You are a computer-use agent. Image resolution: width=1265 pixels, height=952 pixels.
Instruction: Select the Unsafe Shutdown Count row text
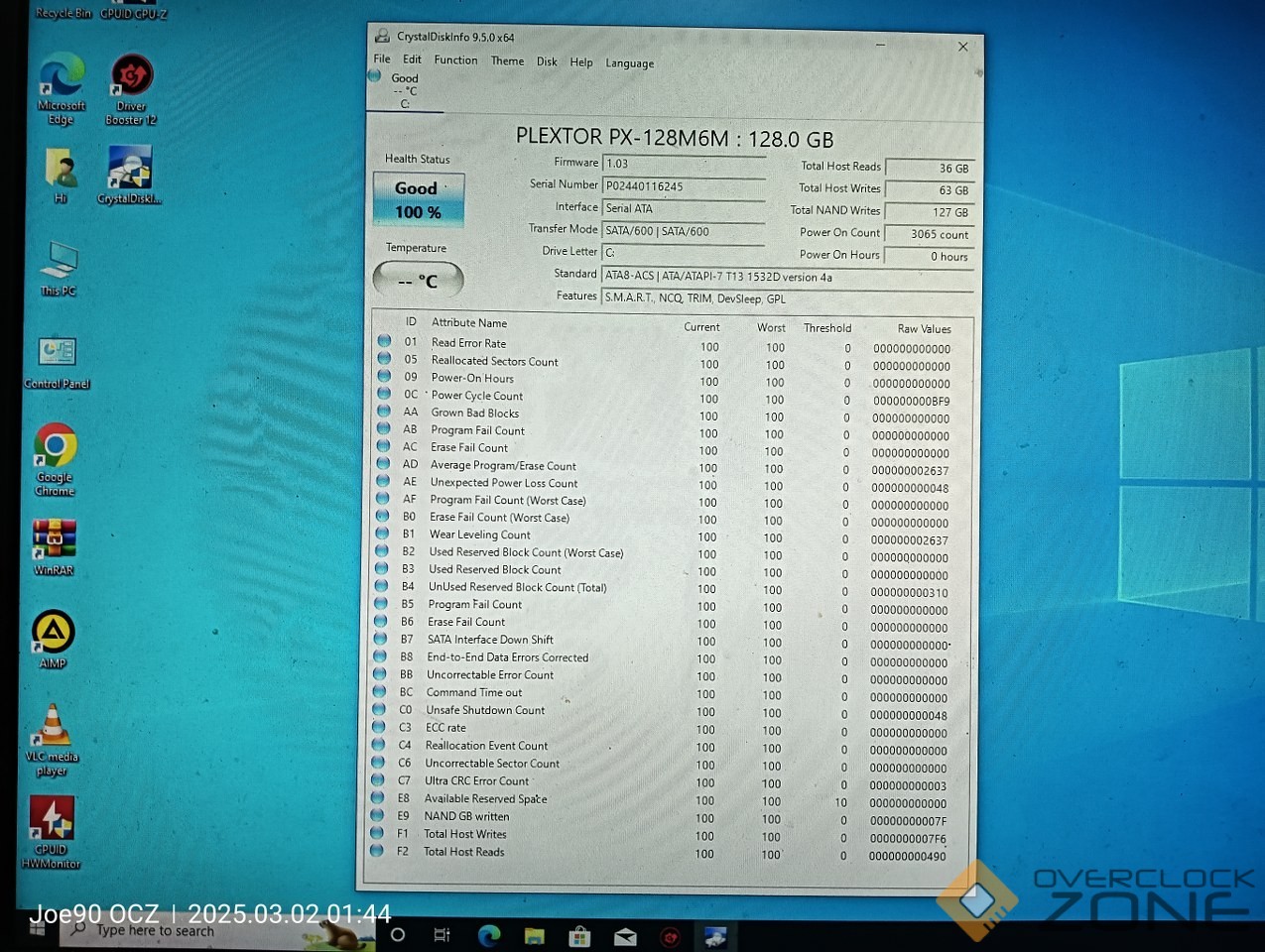485,710
